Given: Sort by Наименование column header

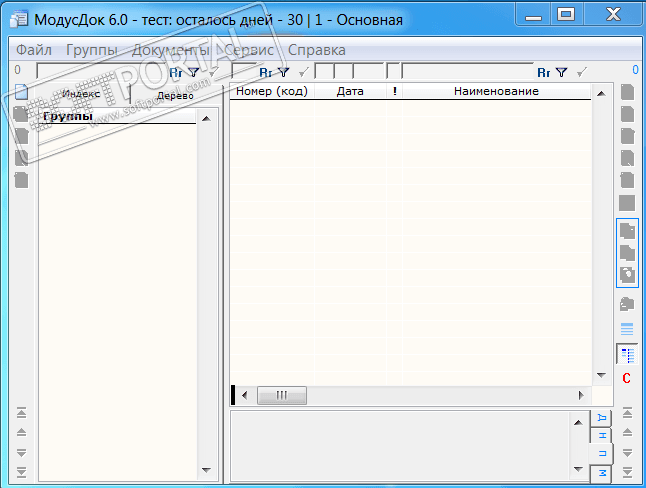Looking at the screenshot, I should (x=496, y=91).
